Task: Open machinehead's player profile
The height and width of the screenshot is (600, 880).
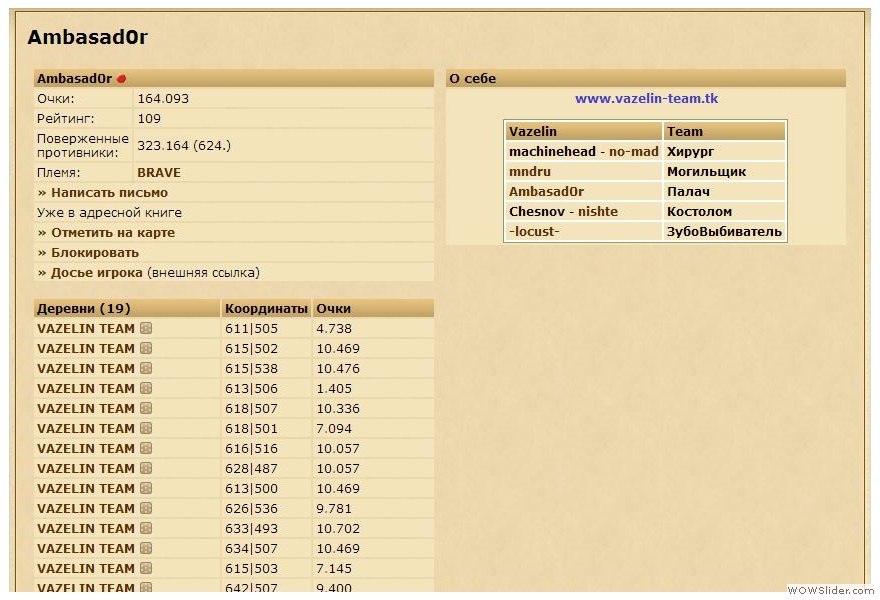Action: pyautogui.click(x=552, y=151)
